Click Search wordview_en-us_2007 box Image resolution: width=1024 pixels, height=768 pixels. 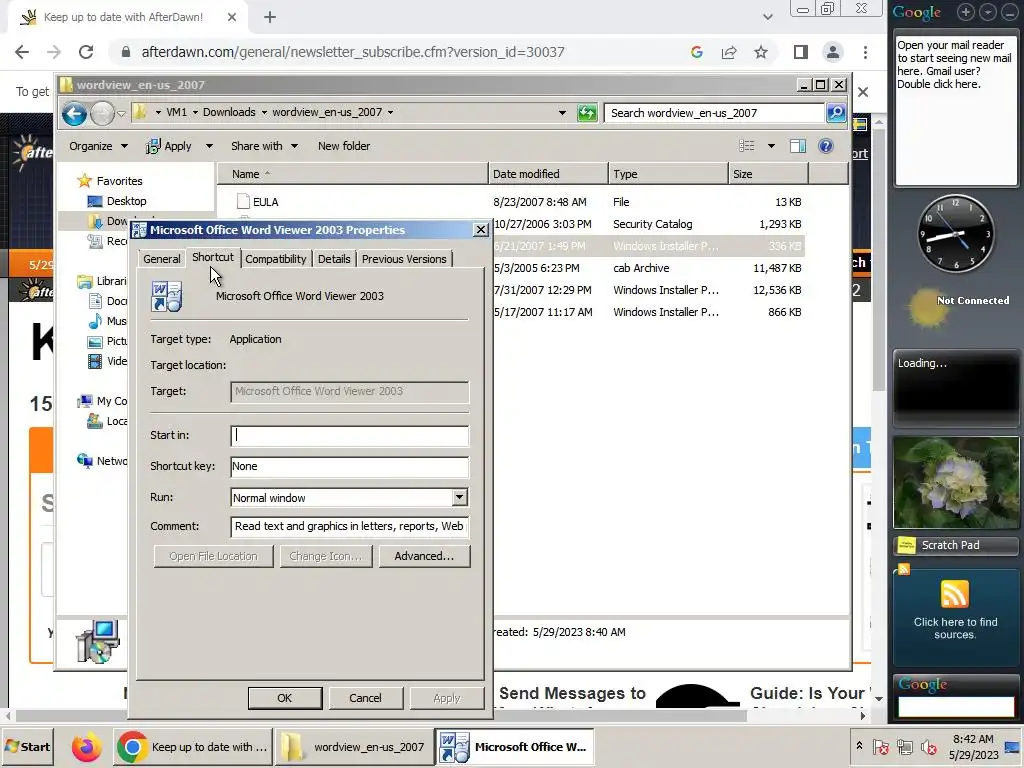click(714, 113)
